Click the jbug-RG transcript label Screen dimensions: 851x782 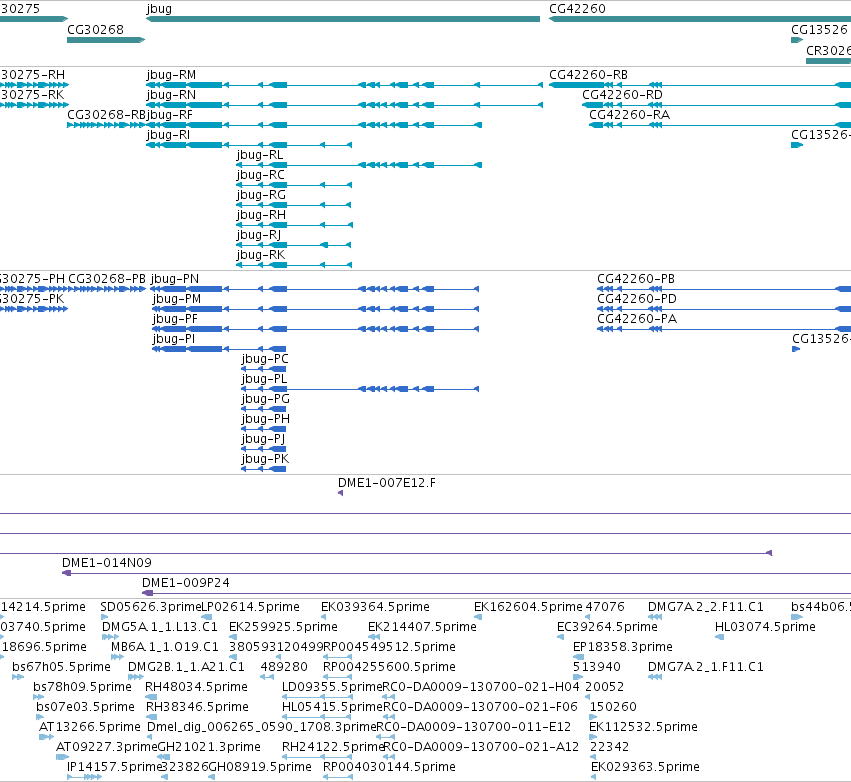(261, 195)
